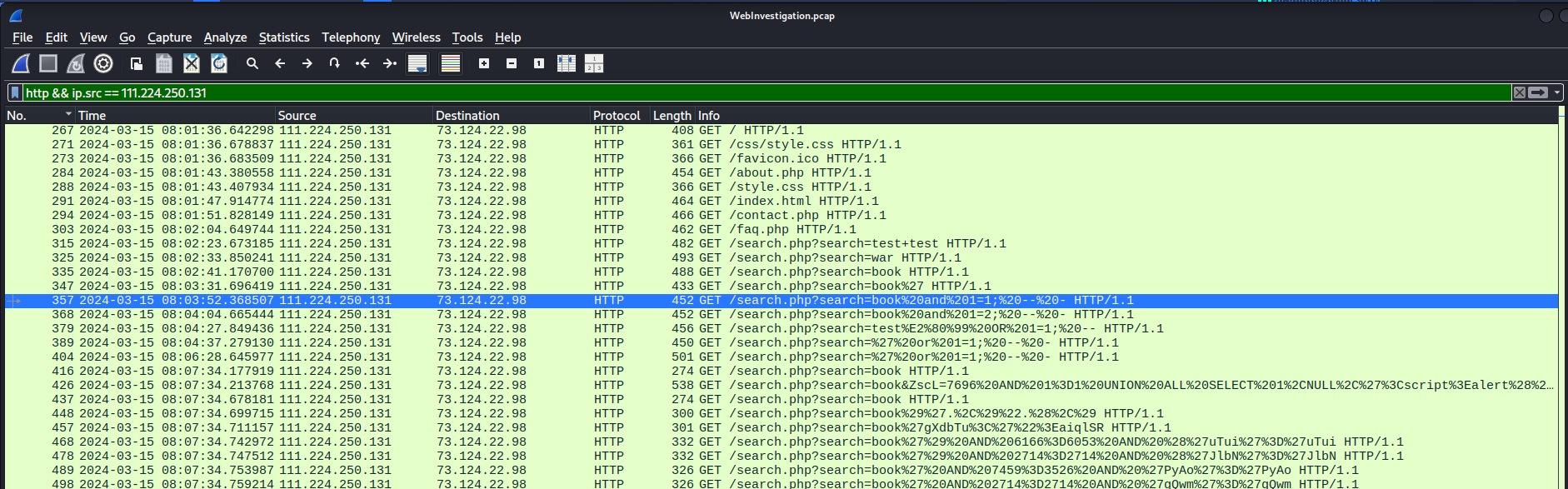Open the Telephony menu

351,37
